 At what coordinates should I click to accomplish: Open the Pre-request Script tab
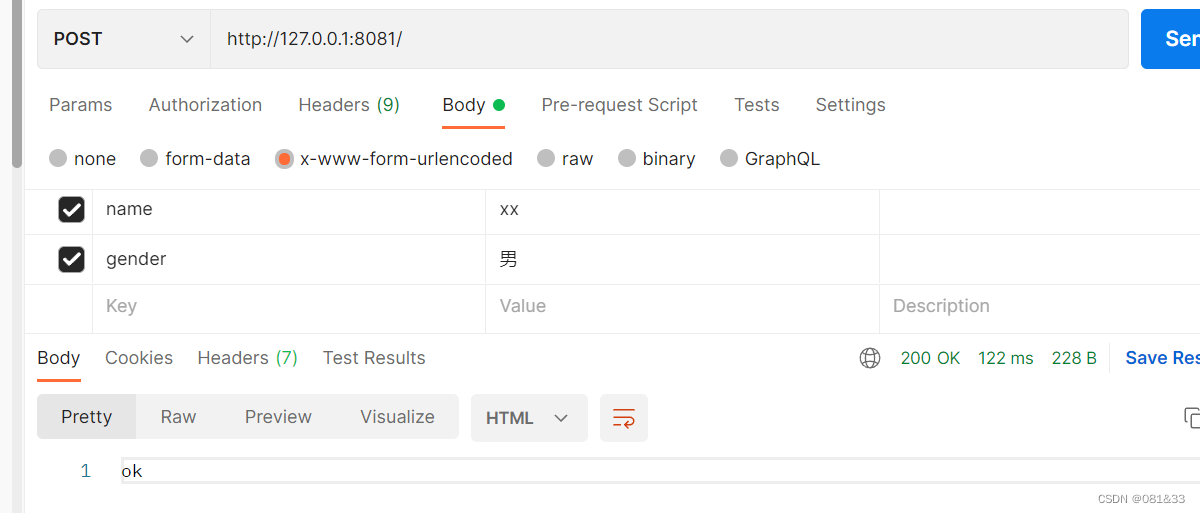point(619,105)
